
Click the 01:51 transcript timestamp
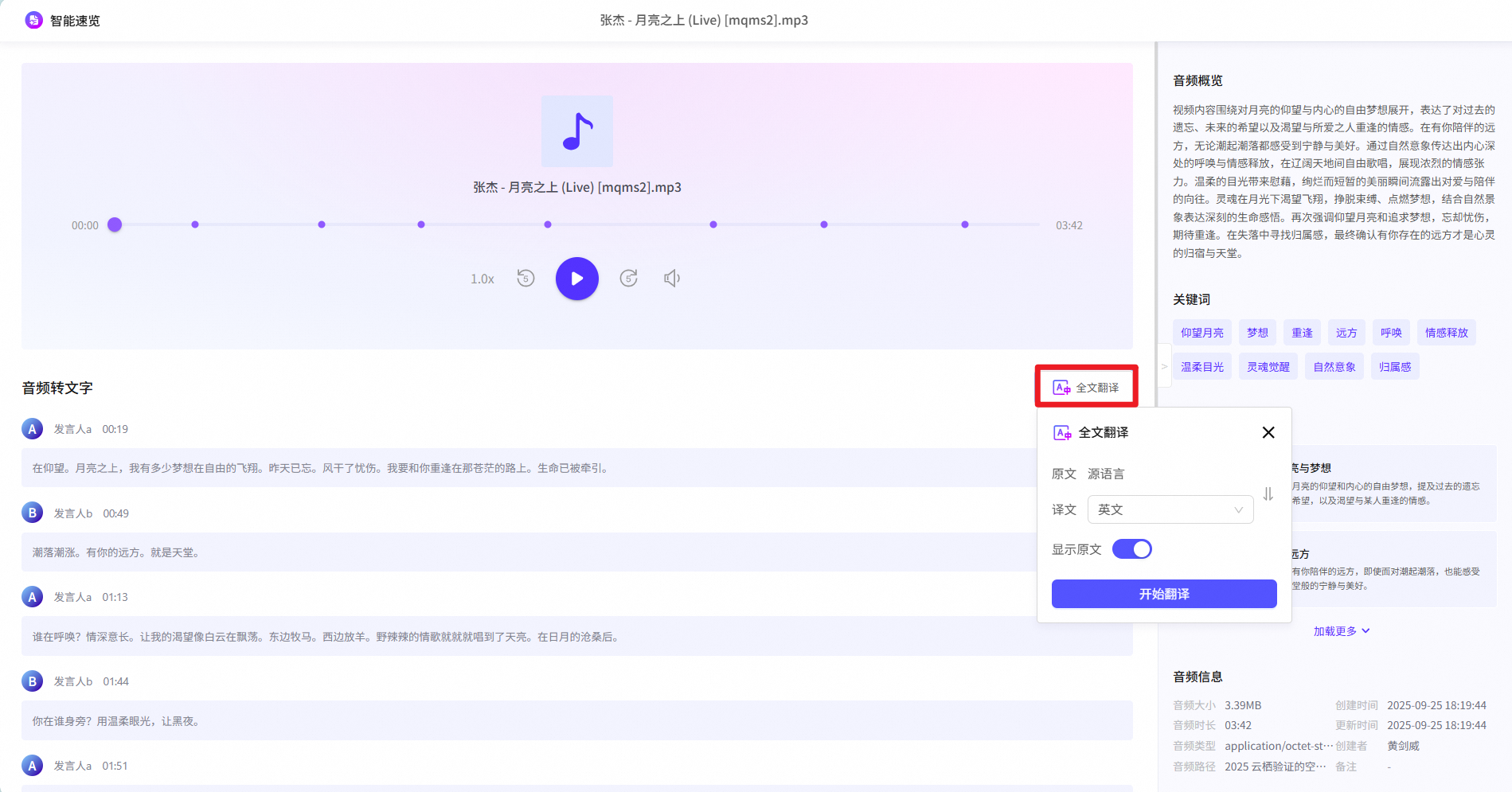(115, 766)
